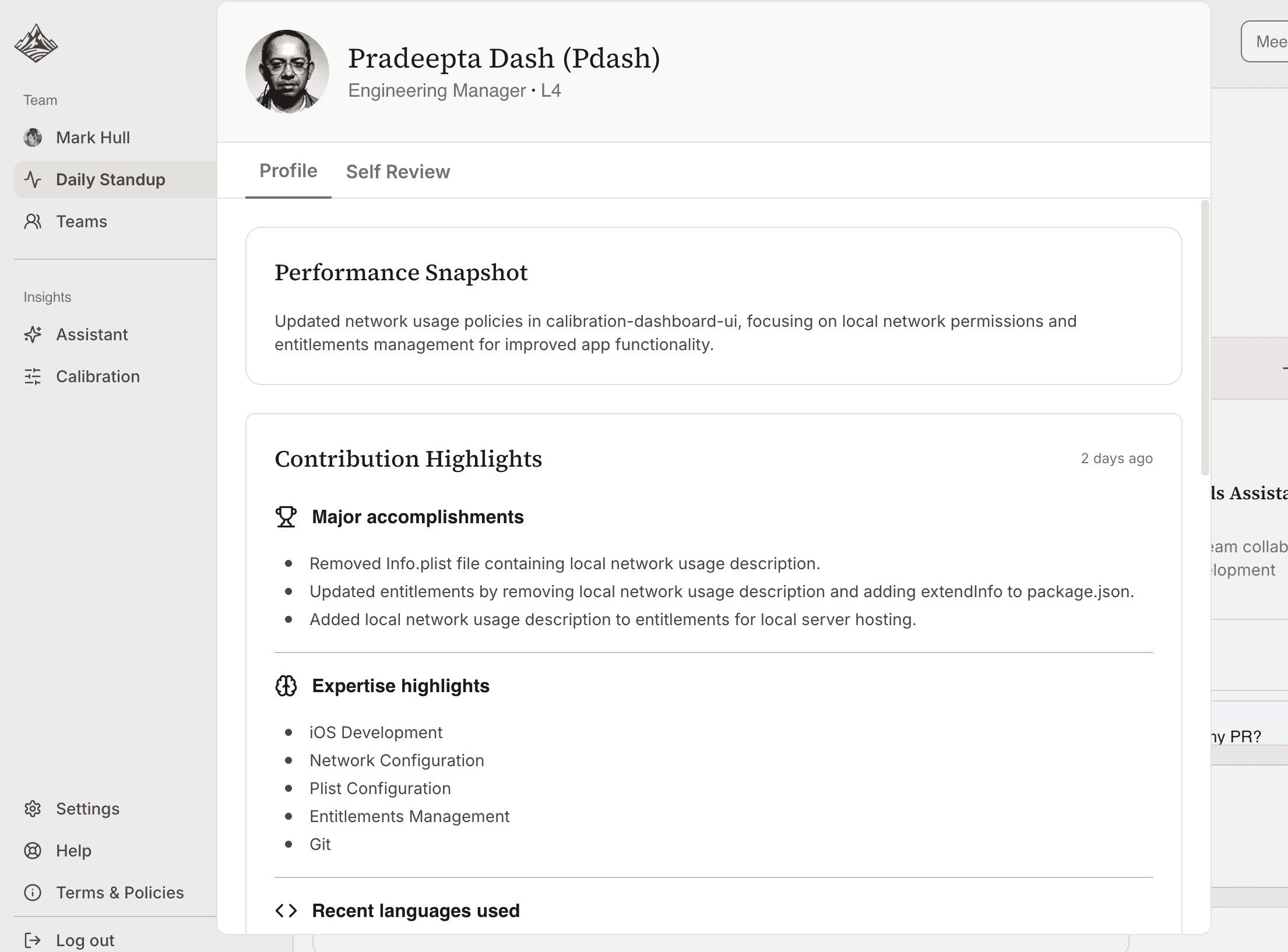Open Mark Hull in the sidebar

coord(93,137)
